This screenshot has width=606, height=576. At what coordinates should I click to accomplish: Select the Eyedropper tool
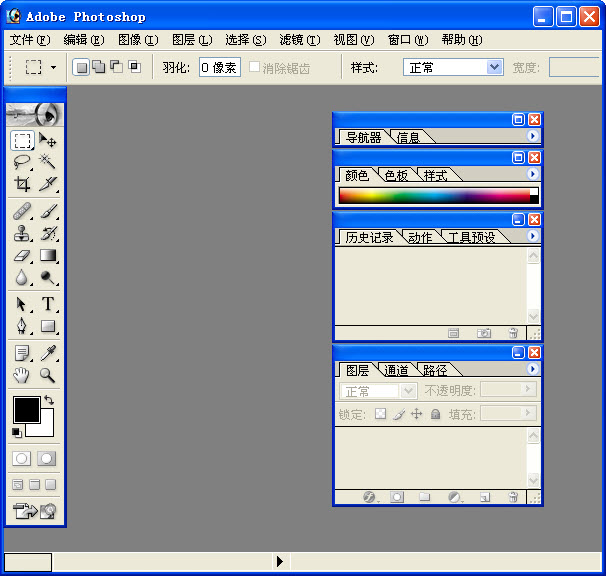click(48, 353)
